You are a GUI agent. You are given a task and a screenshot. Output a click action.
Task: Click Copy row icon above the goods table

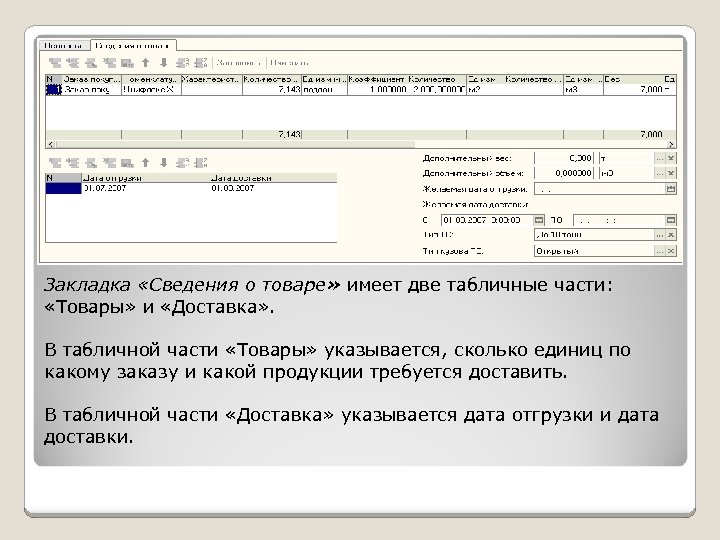[x=73, y=62]
